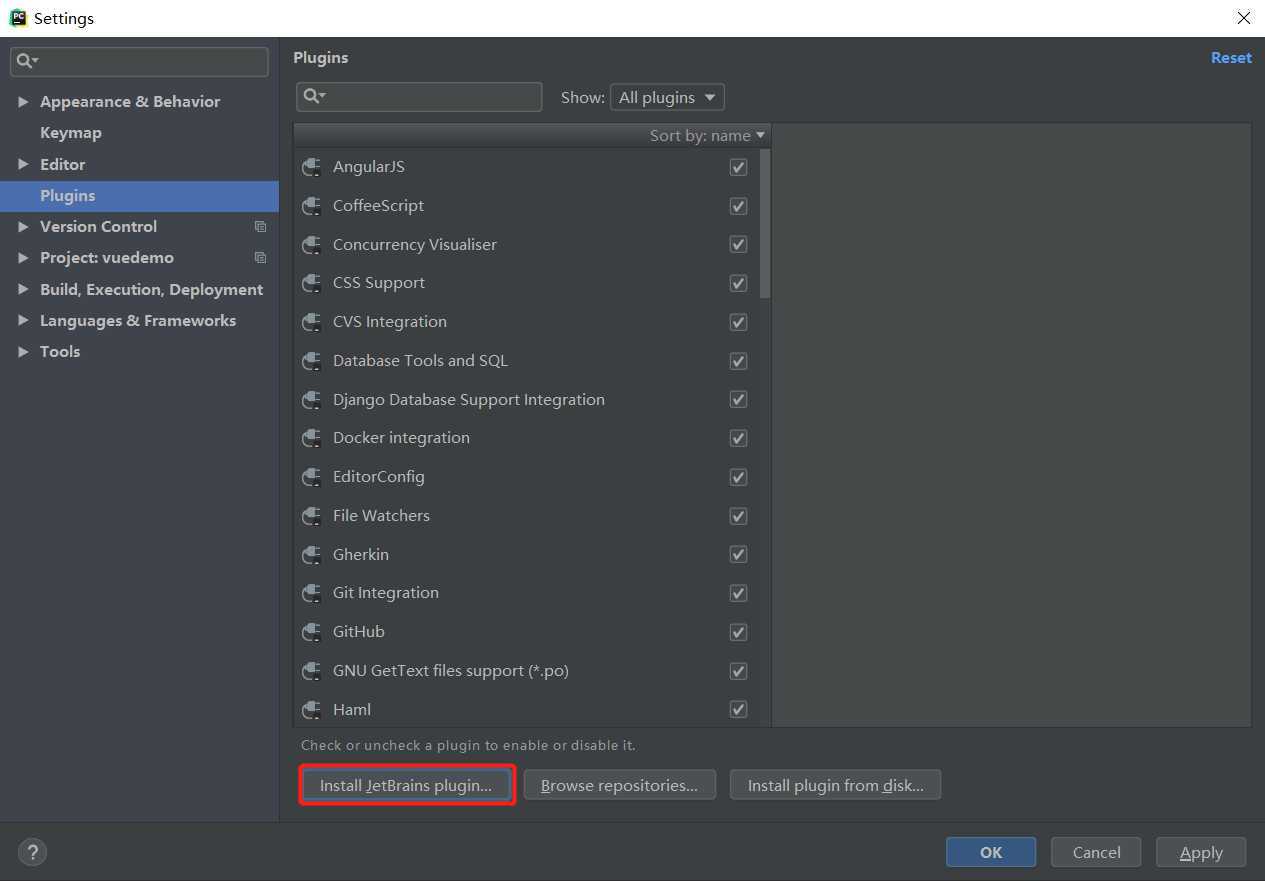Click the CoffeeScript plugin icon

pos(311,206)
